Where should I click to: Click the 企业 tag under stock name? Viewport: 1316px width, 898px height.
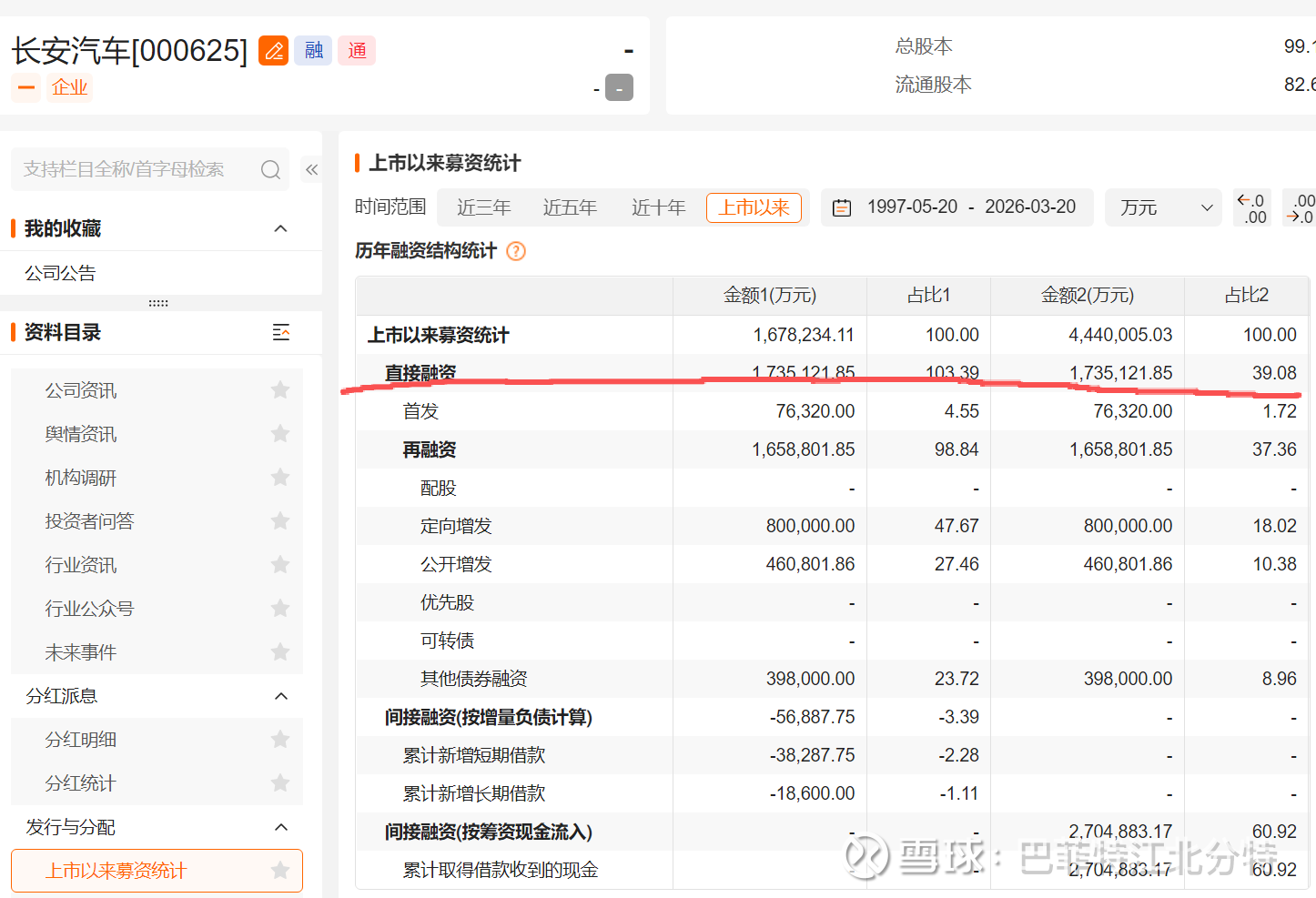click(69, 87)
